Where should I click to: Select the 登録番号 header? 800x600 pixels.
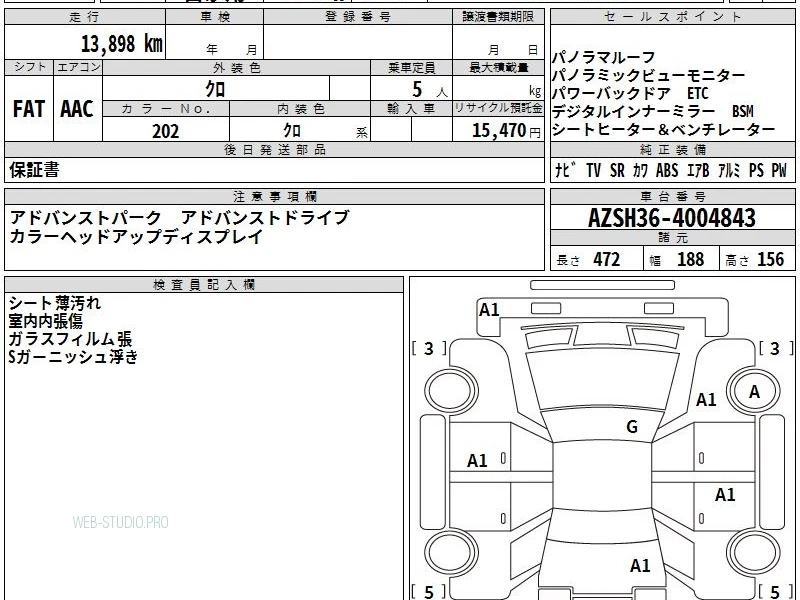tap(358, 17)
